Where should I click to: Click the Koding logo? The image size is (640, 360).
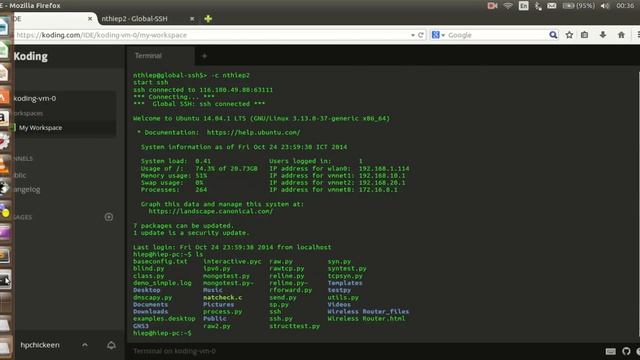click(31, 56)
